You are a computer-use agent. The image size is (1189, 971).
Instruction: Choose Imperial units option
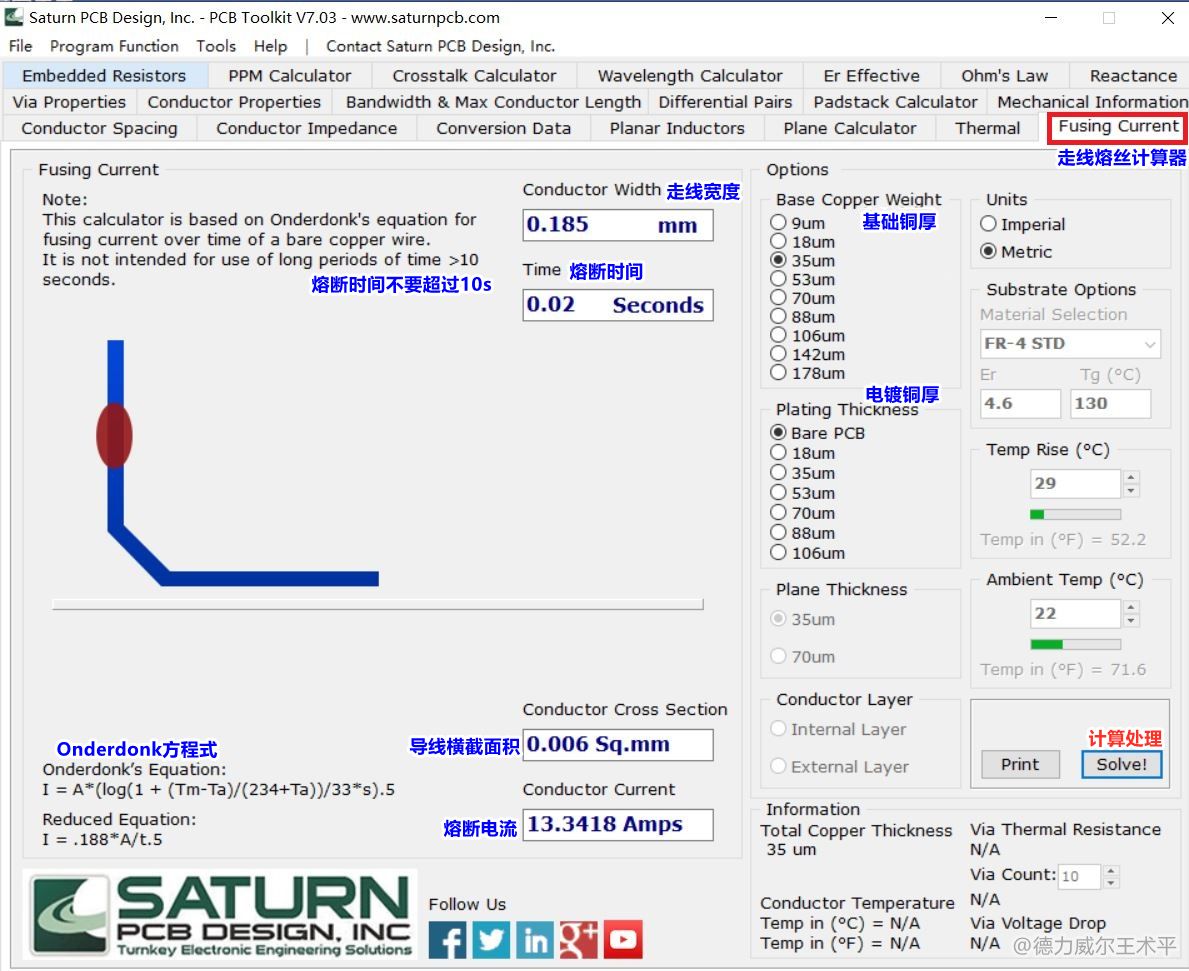click(989, 225)
